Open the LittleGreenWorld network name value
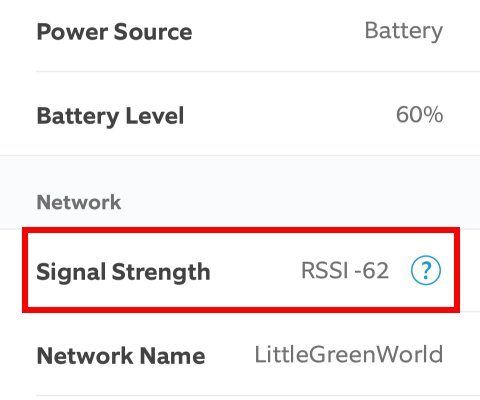This screenshot has height=400, width=480. click(349, 354)
